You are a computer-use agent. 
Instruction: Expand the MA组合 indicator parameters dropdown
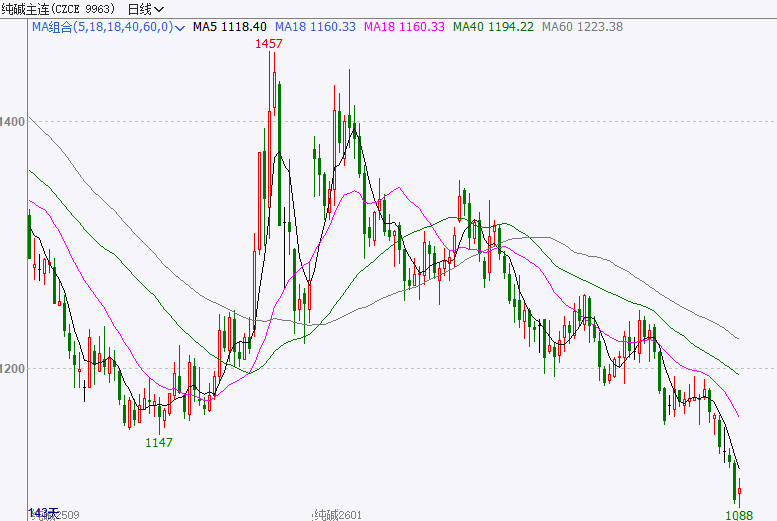[x=179, y=27]
